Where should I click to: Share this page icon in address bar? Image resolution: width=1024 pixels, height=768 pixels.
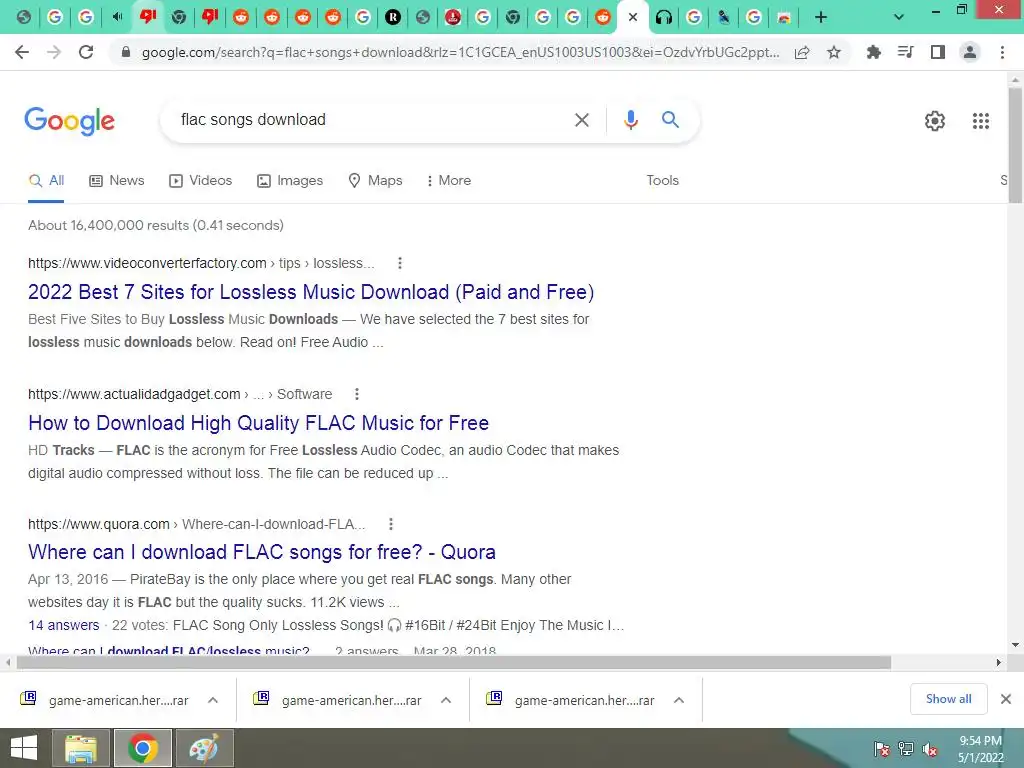[802, 52]
